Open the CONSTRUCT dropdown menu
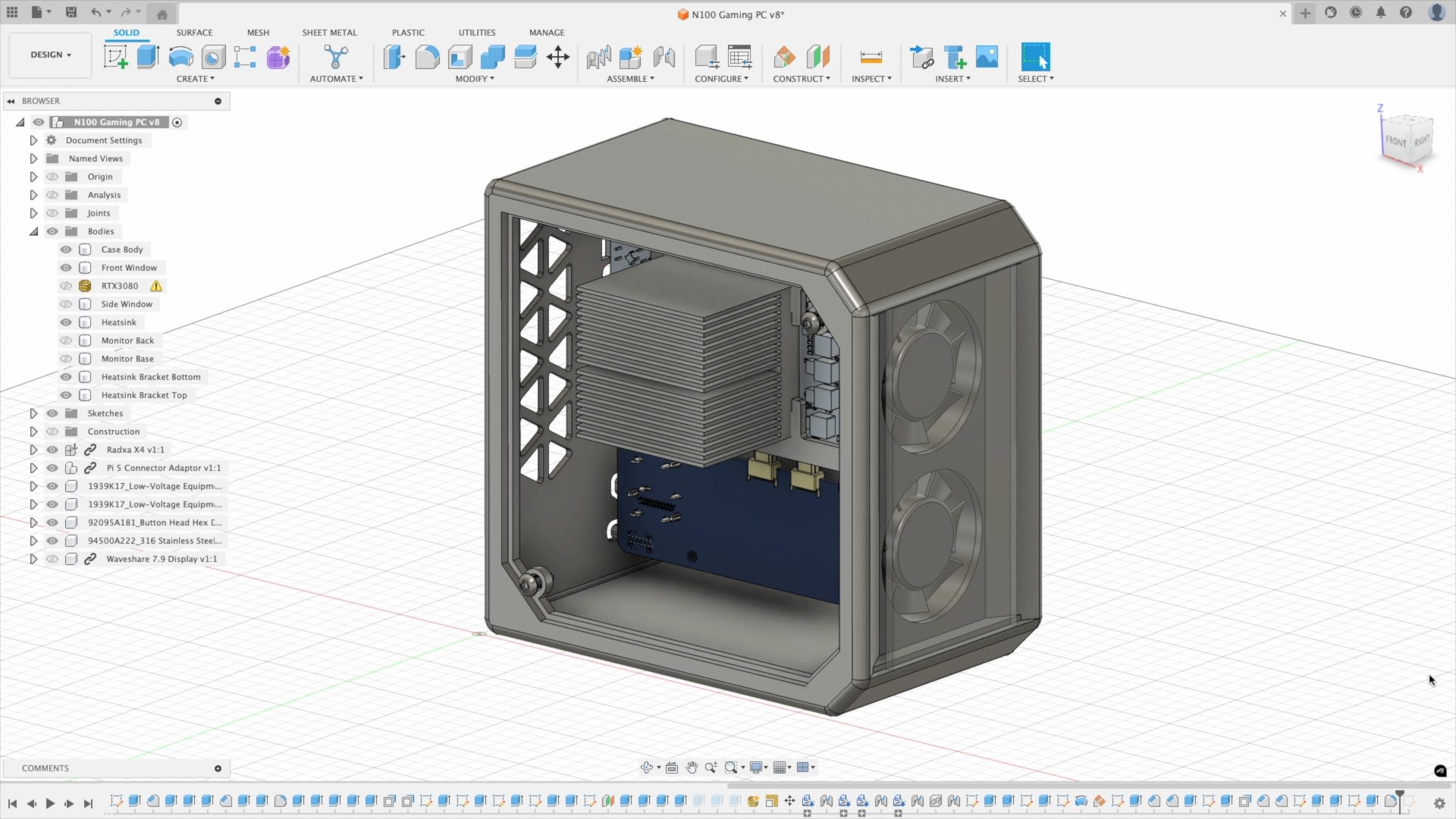Screen dimensions: 1456x819 pyautogui.click(x=801, y=79)
